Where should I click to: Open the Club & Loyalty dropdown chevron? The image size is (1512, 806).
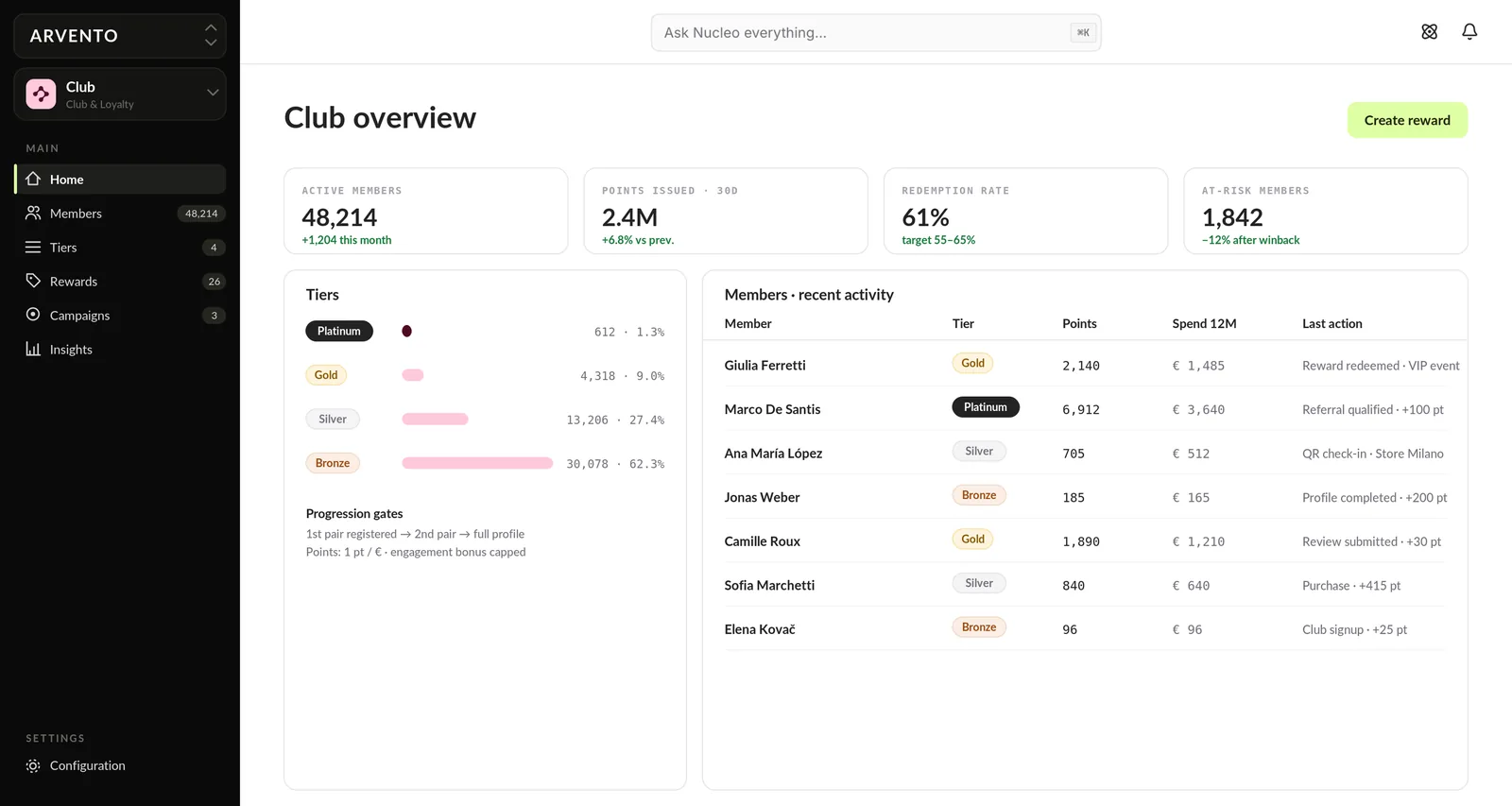213,93
